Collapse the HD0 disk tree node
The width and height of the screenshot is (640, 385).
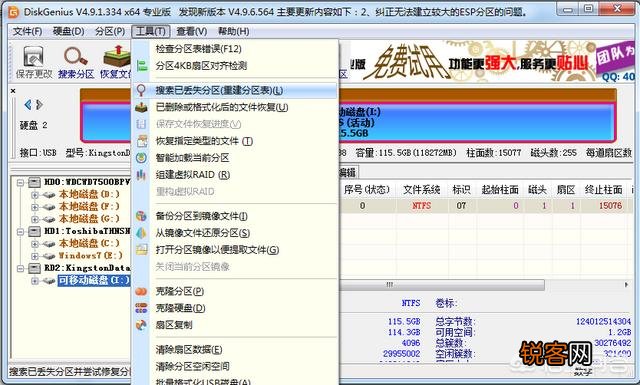20,182
